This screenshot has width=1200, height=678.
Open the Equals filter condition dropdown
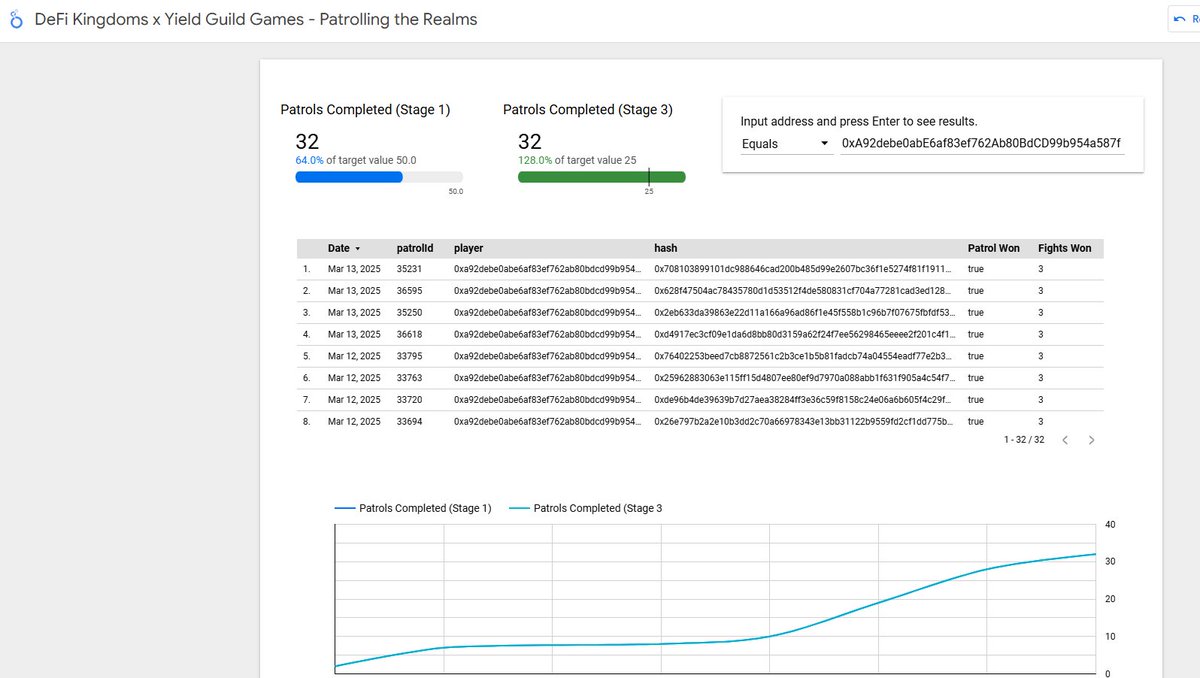(786, 144)
